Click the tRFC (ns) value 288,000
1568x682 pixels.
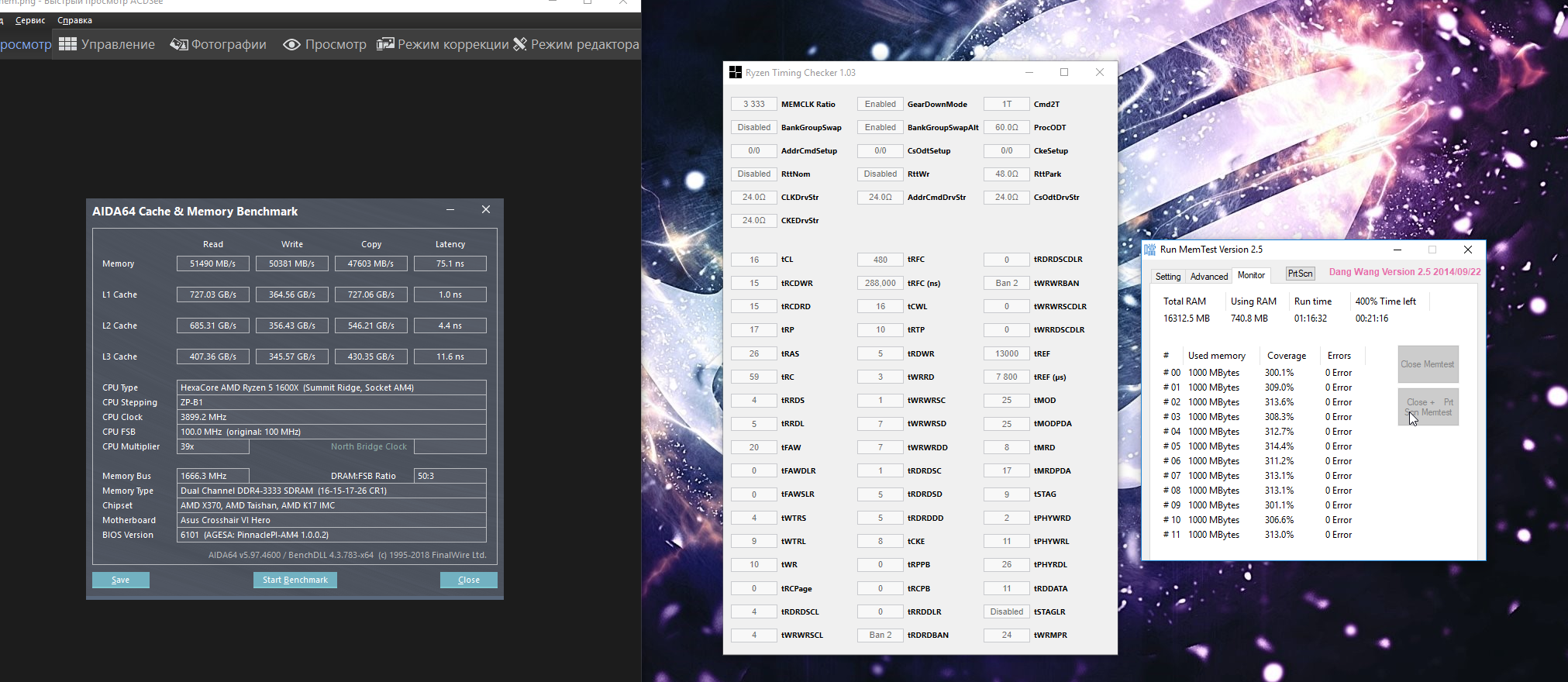tap(880, 283)
